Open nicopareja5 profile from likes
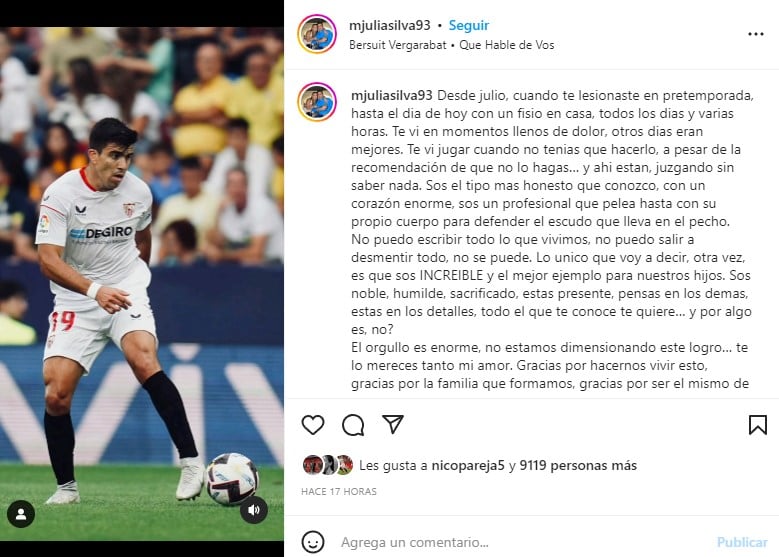779x557 pixels. tap(468, 466)
